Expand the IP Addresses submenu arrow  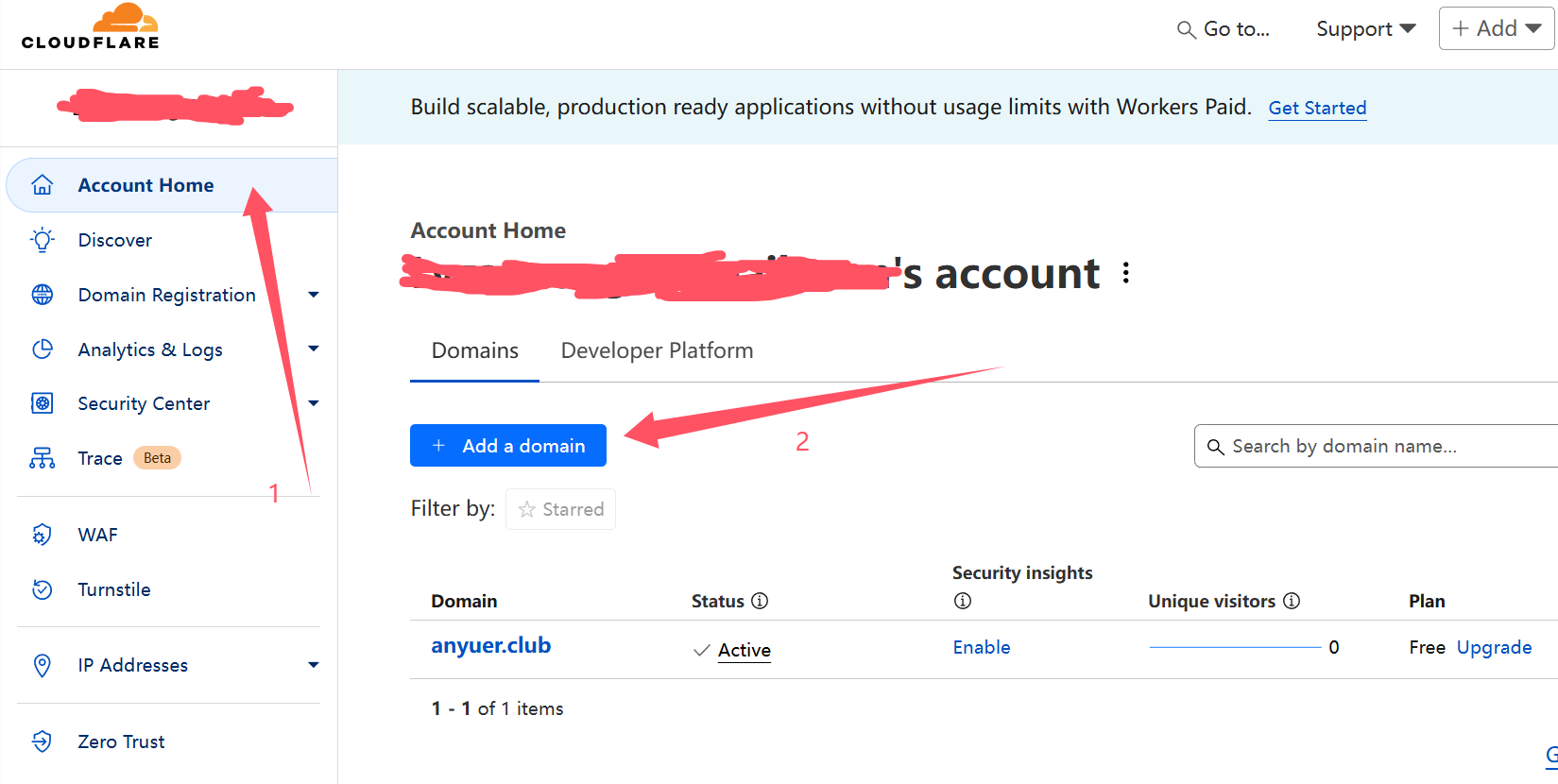coord(314,665)
